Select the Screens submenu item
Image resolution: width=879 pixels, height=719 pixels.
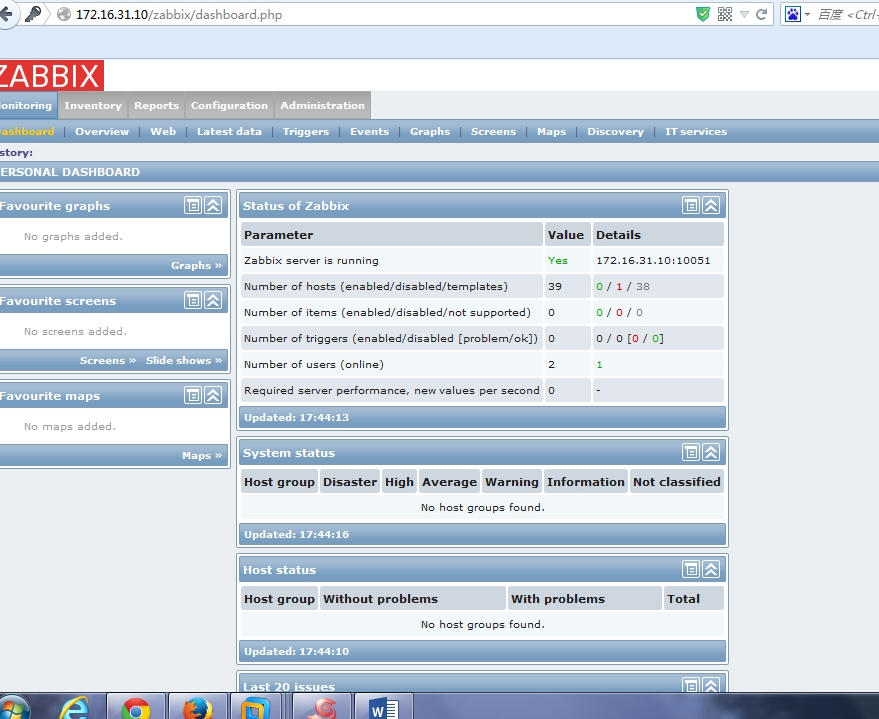pos(493,132)
